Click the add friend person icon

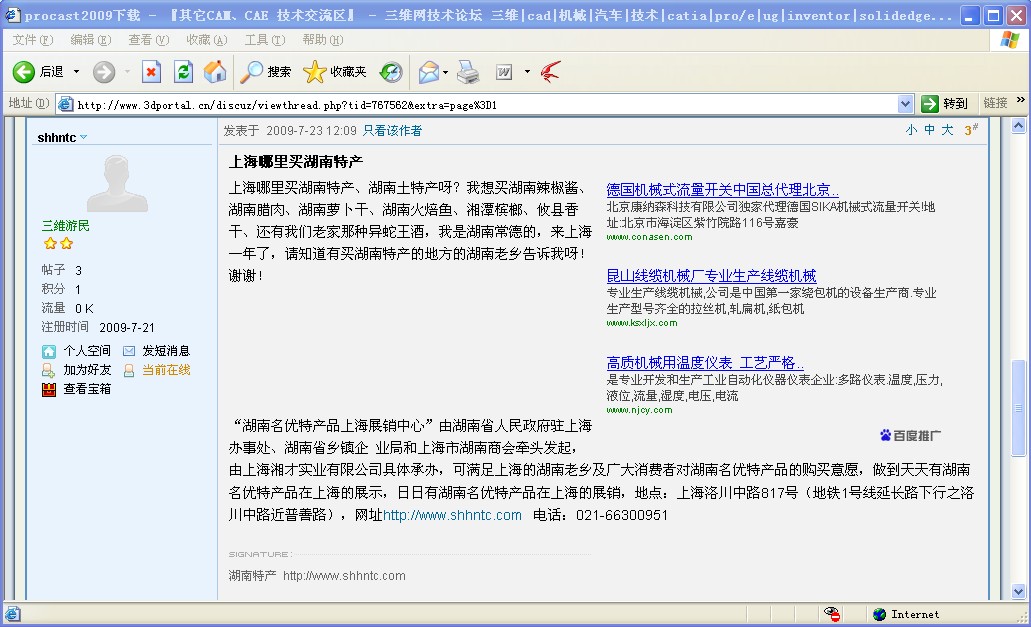(48, 371)
